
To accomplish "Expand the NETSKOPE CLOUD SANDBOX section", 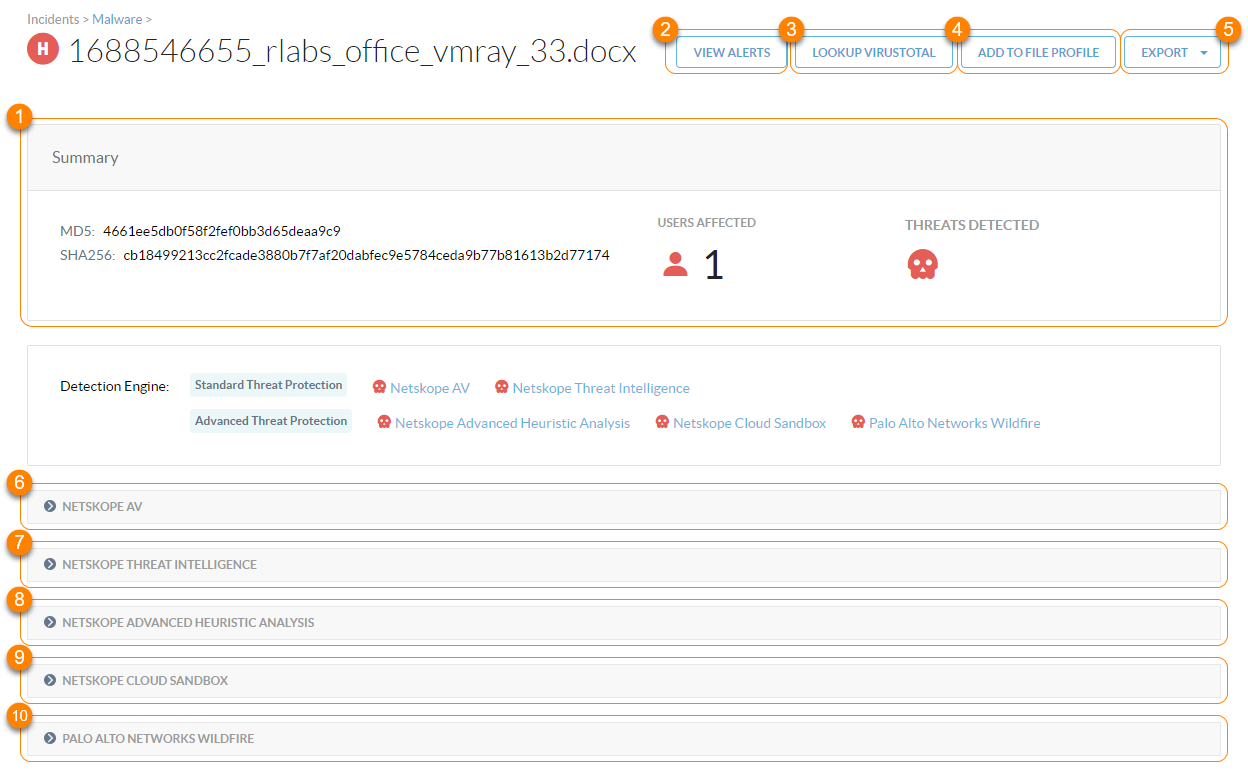I will [x=49, y=680].
